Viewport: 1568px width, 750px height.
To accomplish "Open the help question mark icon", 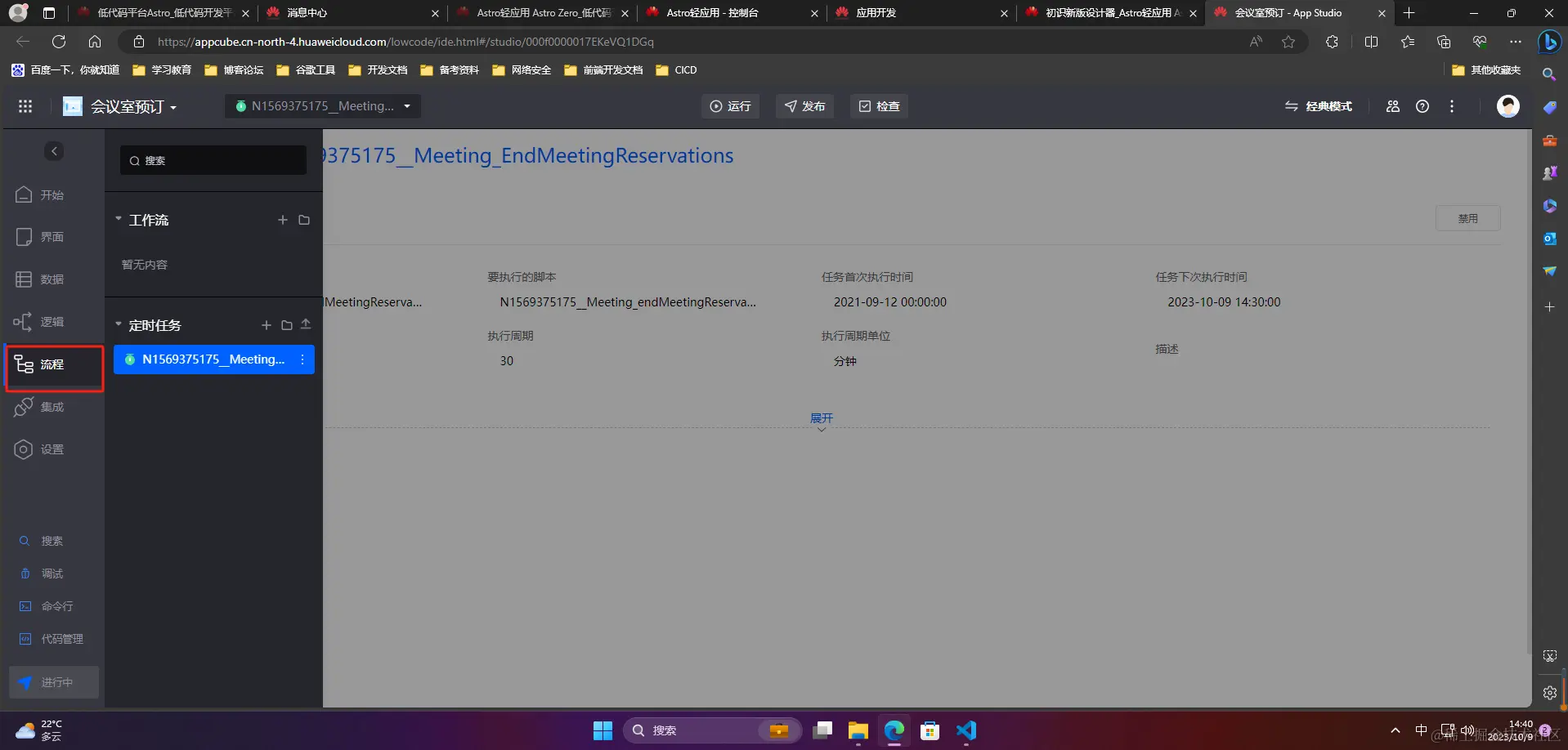I will (1422, 106).
